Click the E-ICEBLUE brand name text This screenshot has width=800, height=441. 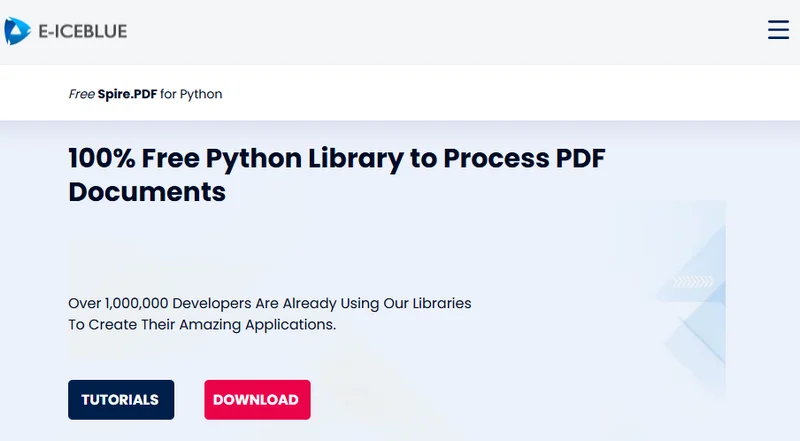point(83,31)
